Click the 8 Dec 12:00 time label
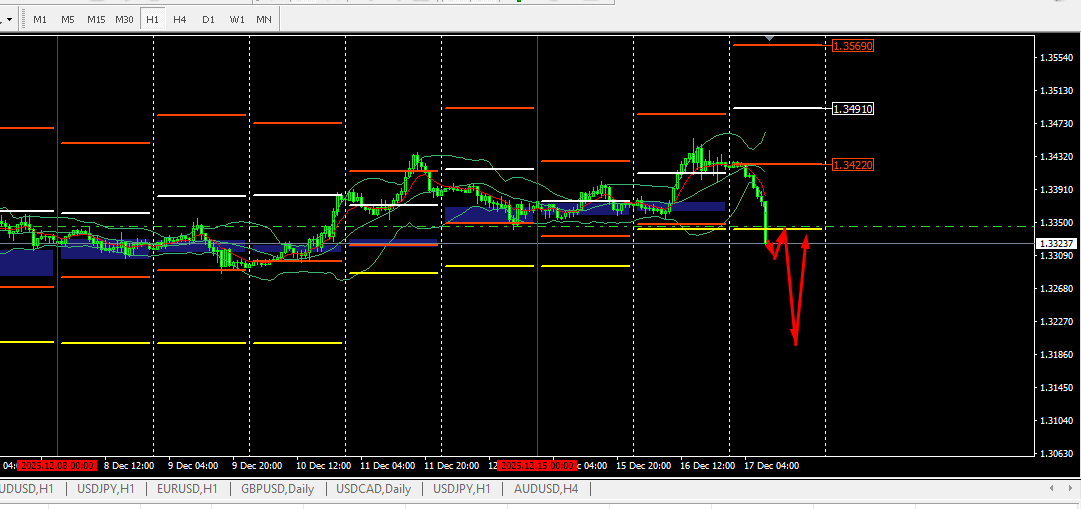This screenshot has height=509, width=1081. click(129, 466)
